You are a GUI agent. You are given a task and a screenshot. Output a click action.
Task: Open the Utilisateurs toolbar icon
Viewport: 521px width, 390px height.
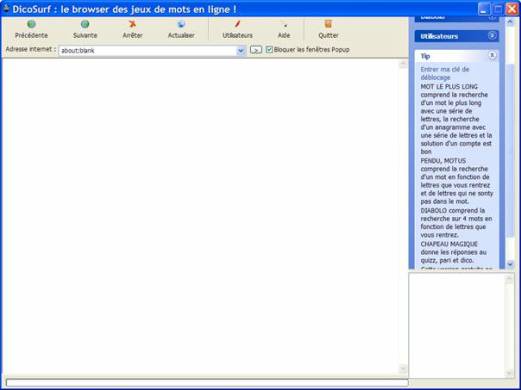coord(237,24)
